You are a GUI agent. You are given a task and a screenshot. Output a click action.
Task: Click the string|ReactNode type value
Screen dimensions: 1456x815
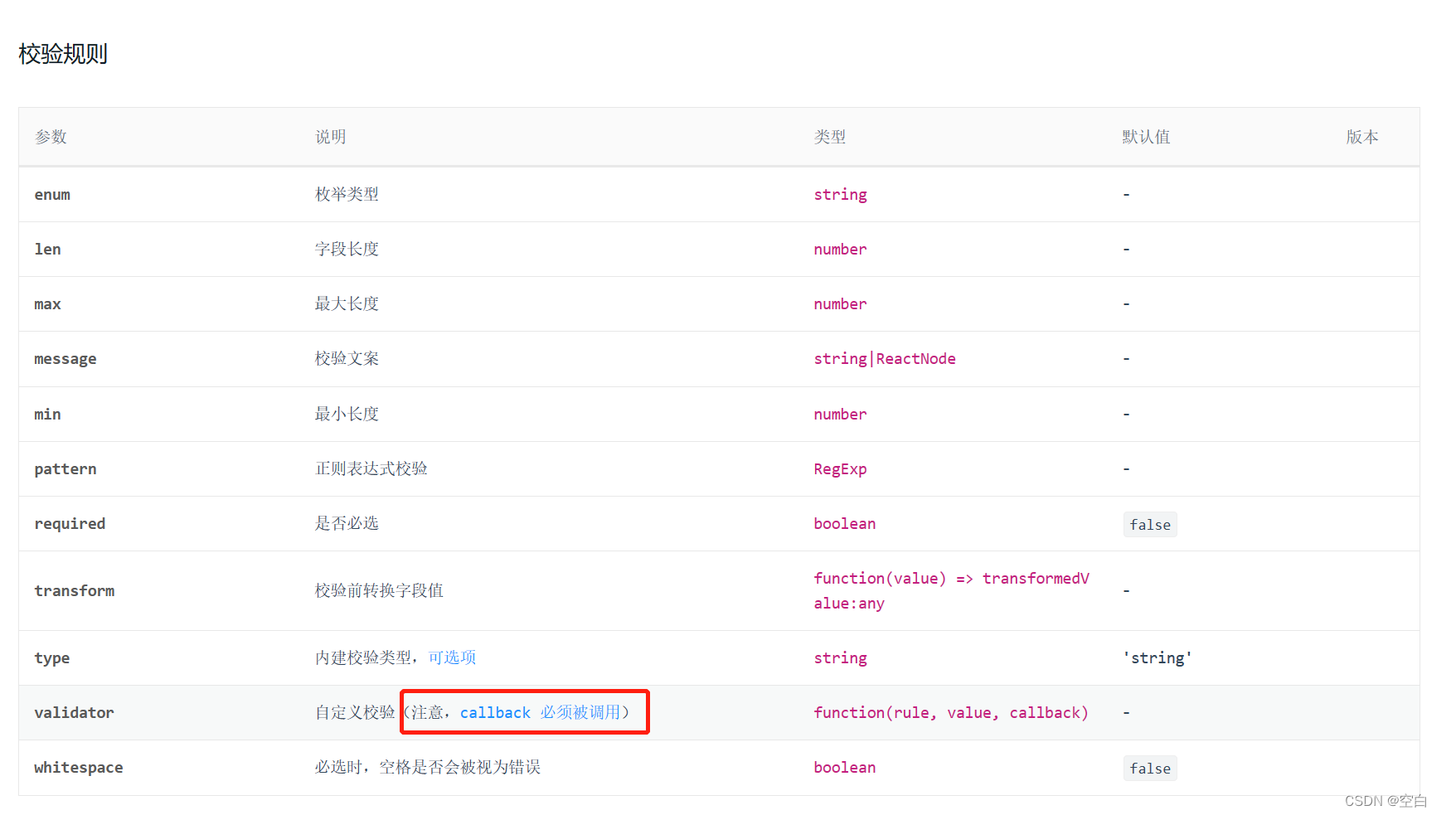tap(885, 359)
